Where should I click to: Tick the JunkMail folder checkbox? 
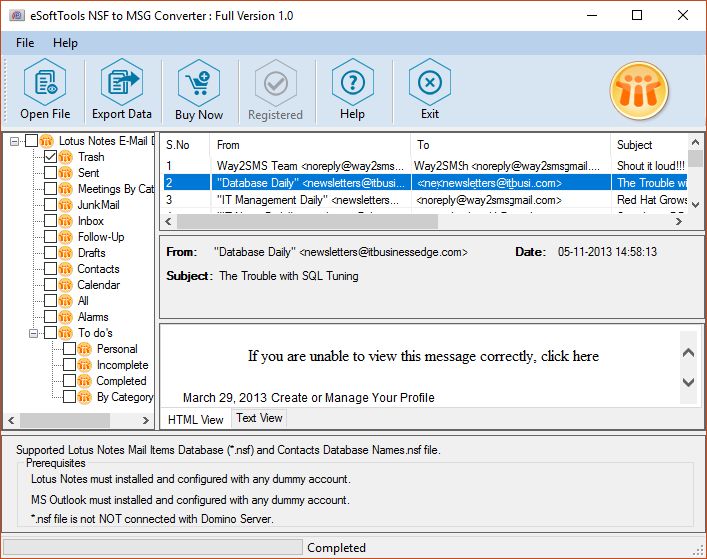[50, 205]
